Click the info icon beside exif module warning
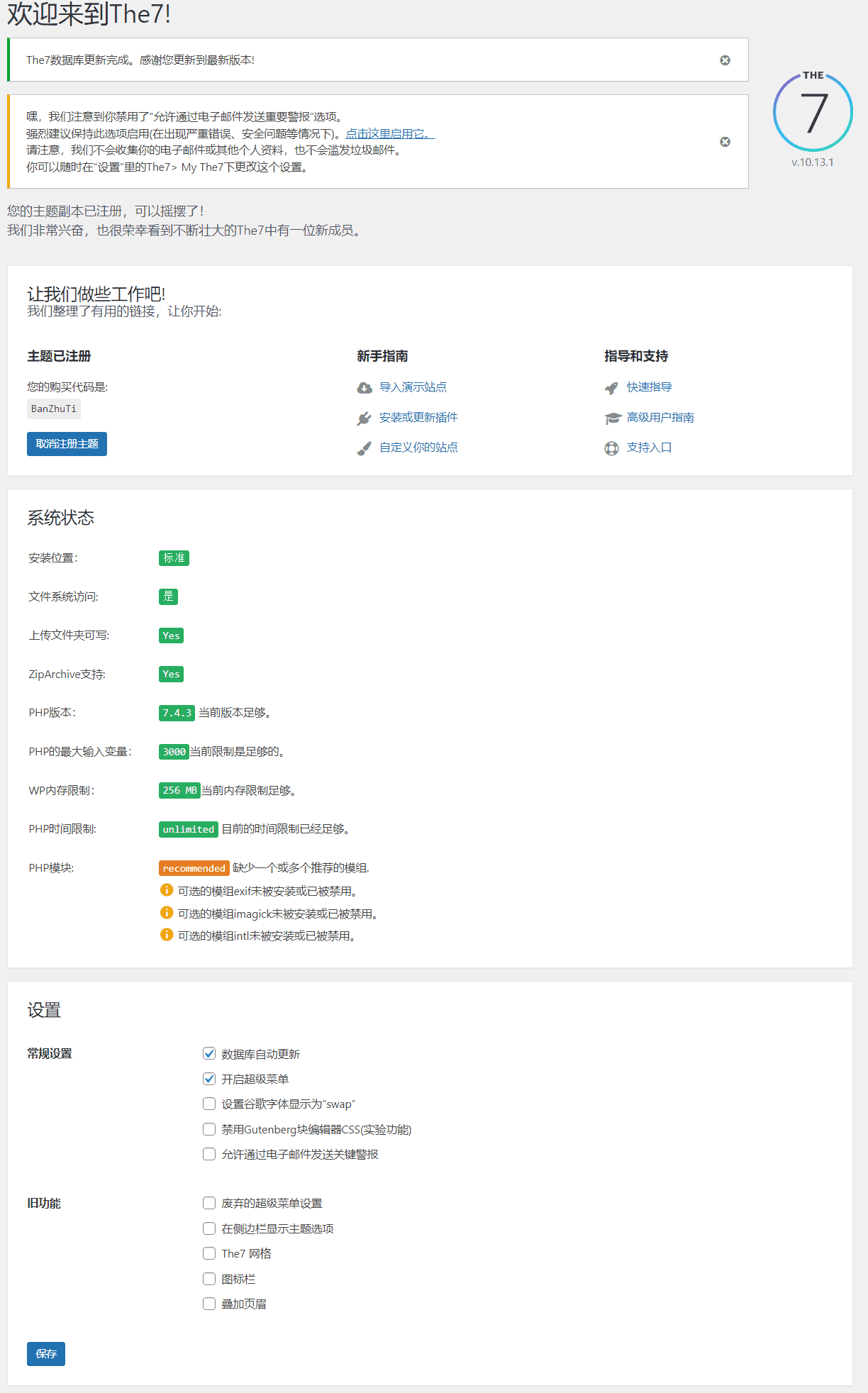868x1393 pixels. pos(167,890)
